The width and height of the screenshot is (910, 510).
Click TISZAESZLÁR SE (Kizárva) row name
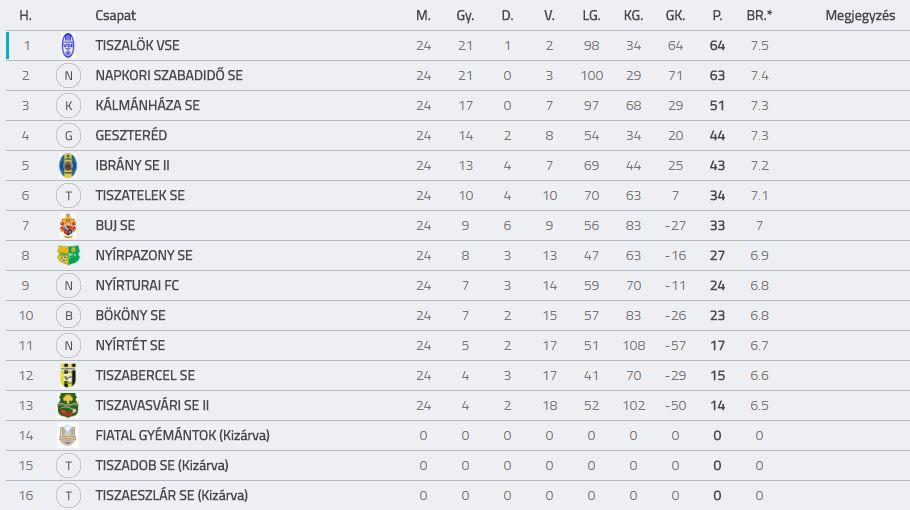tap(172, 495)
